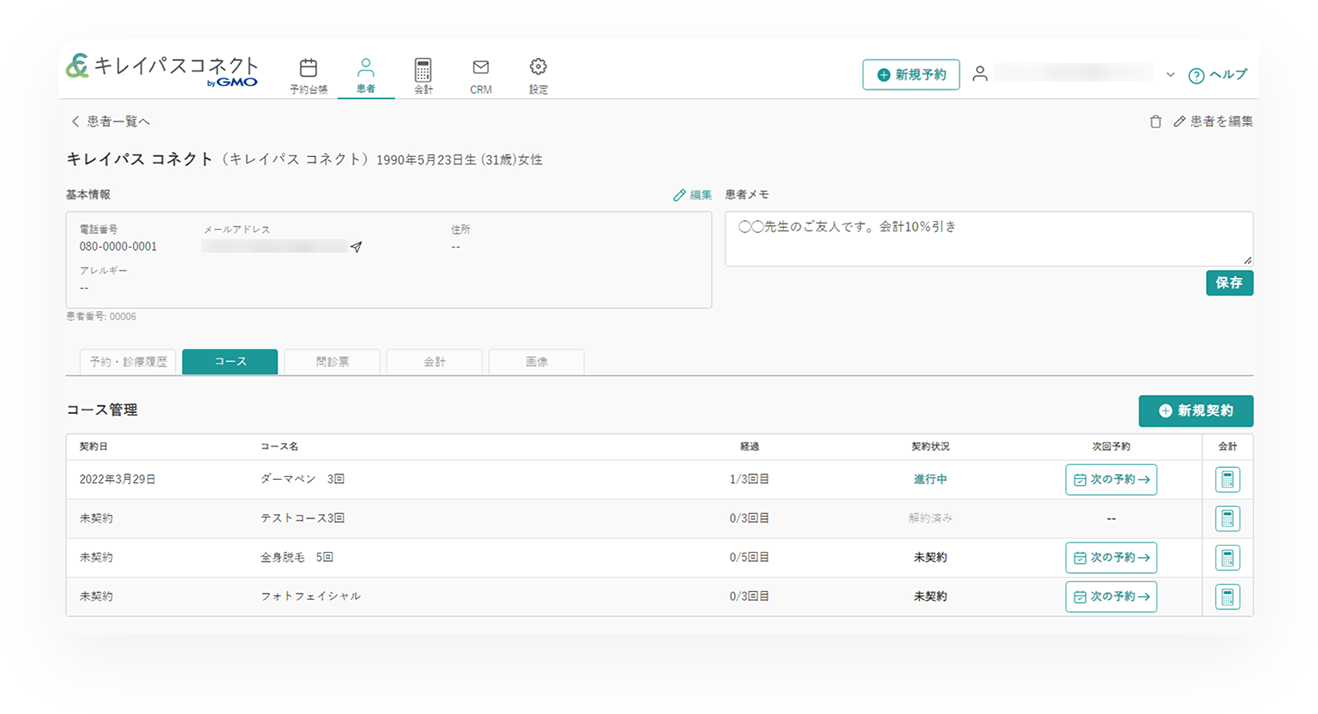Click the コース名 column header
This screenshot has height=714, width=1318.
click(279, 447)
